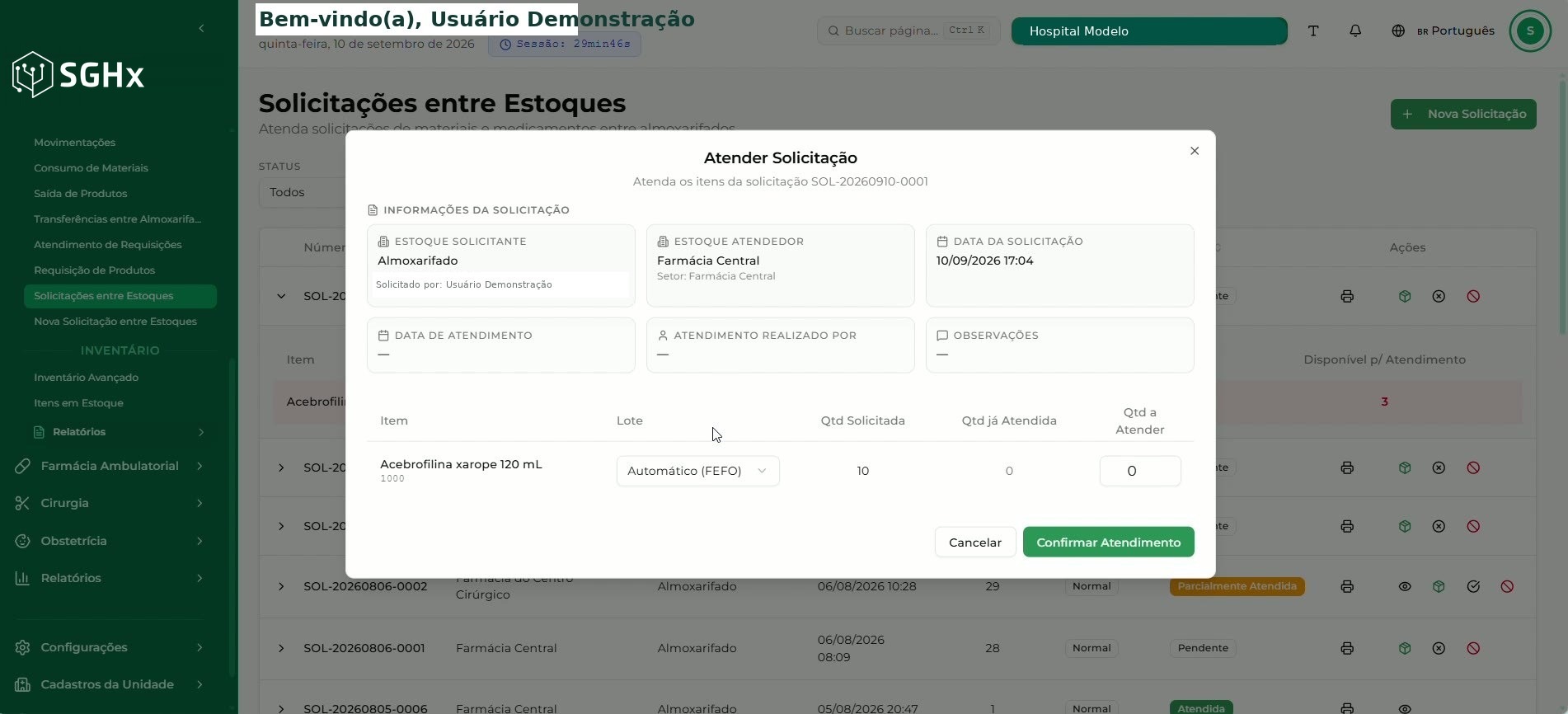The image size is (1568, 714).
Task: Open the notifications bell
Action: click(x=1355, y=31)
